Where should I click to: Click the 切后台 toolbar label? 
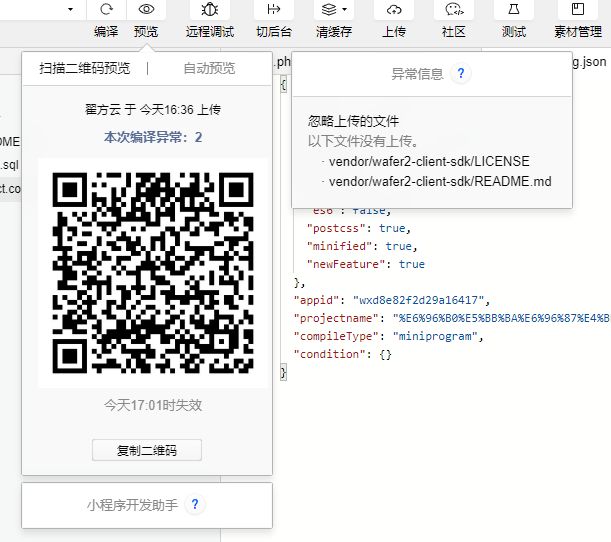point(274,32)
